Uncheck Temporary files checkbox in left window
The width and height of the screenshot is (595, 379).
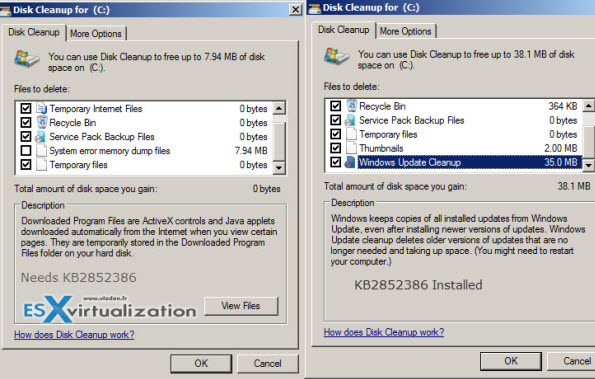tap(26, 165)
